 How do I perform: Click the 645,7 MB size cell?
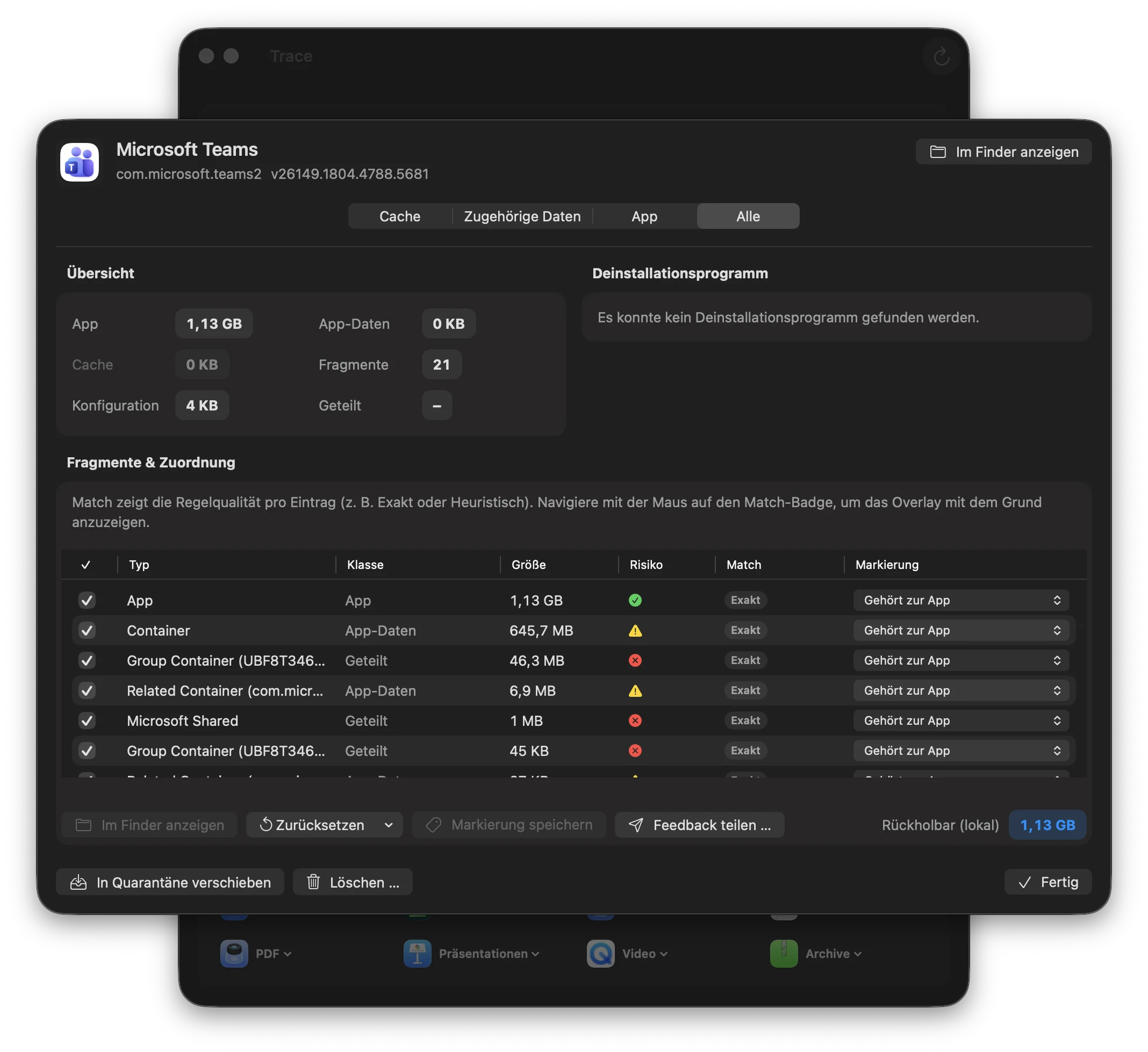(541, 630)
